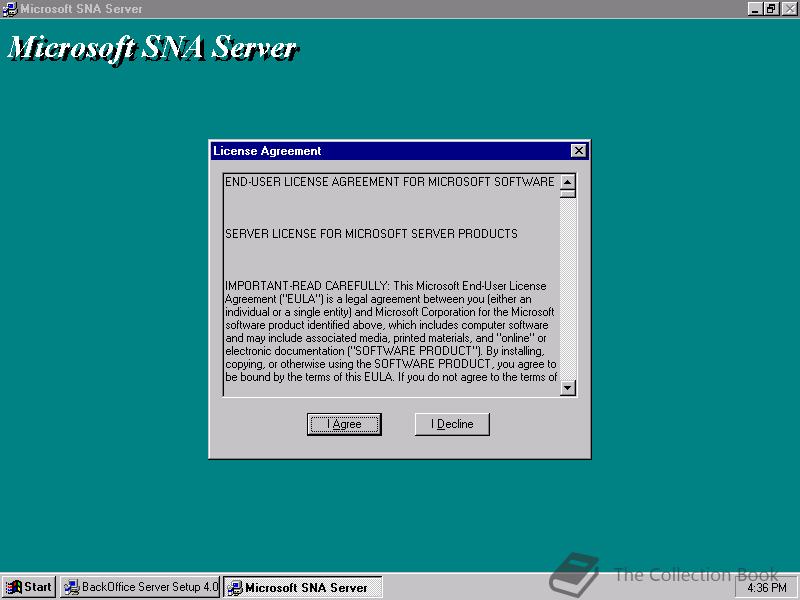Viewport: 800px width, 600px height.
Task: Click the license text scroll up arrow
Action: tap(567, 182)
